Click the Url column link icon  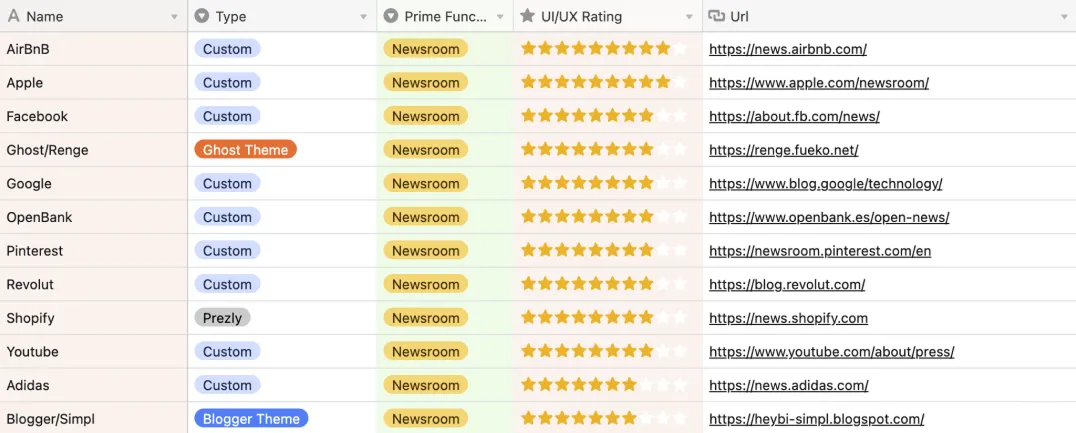pyautogui.click(x=716, y=16)
